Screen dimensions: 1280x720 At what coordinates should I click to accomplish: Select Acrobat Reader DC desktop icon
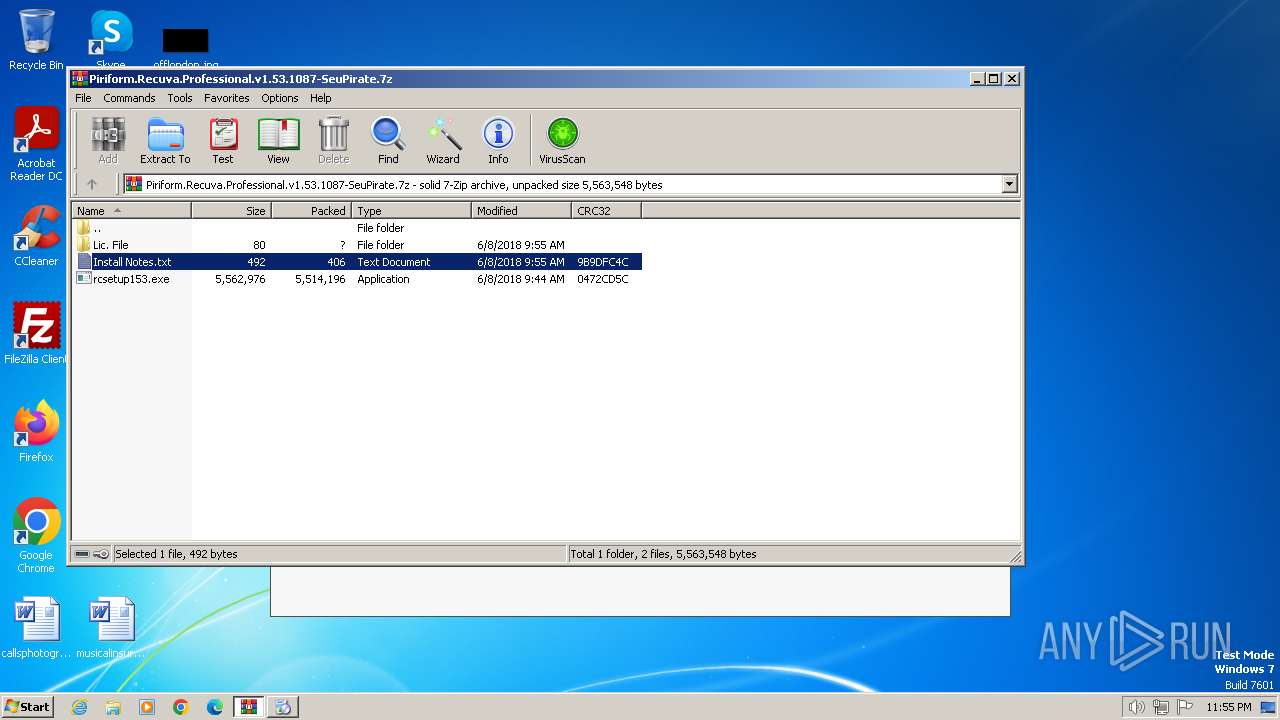[36, 144]
